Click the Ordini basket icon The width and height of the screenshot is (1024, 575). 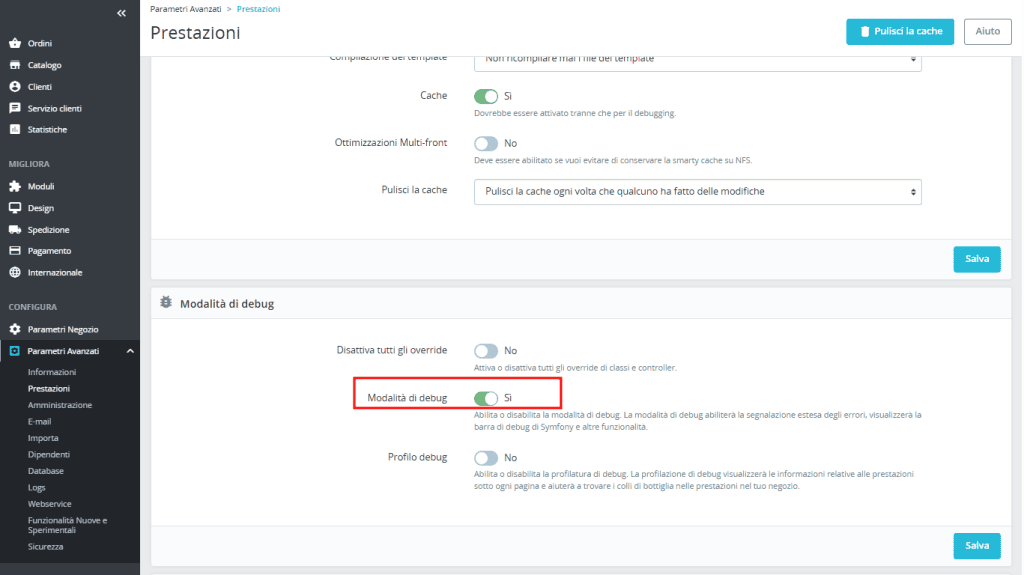coord(15,43)
